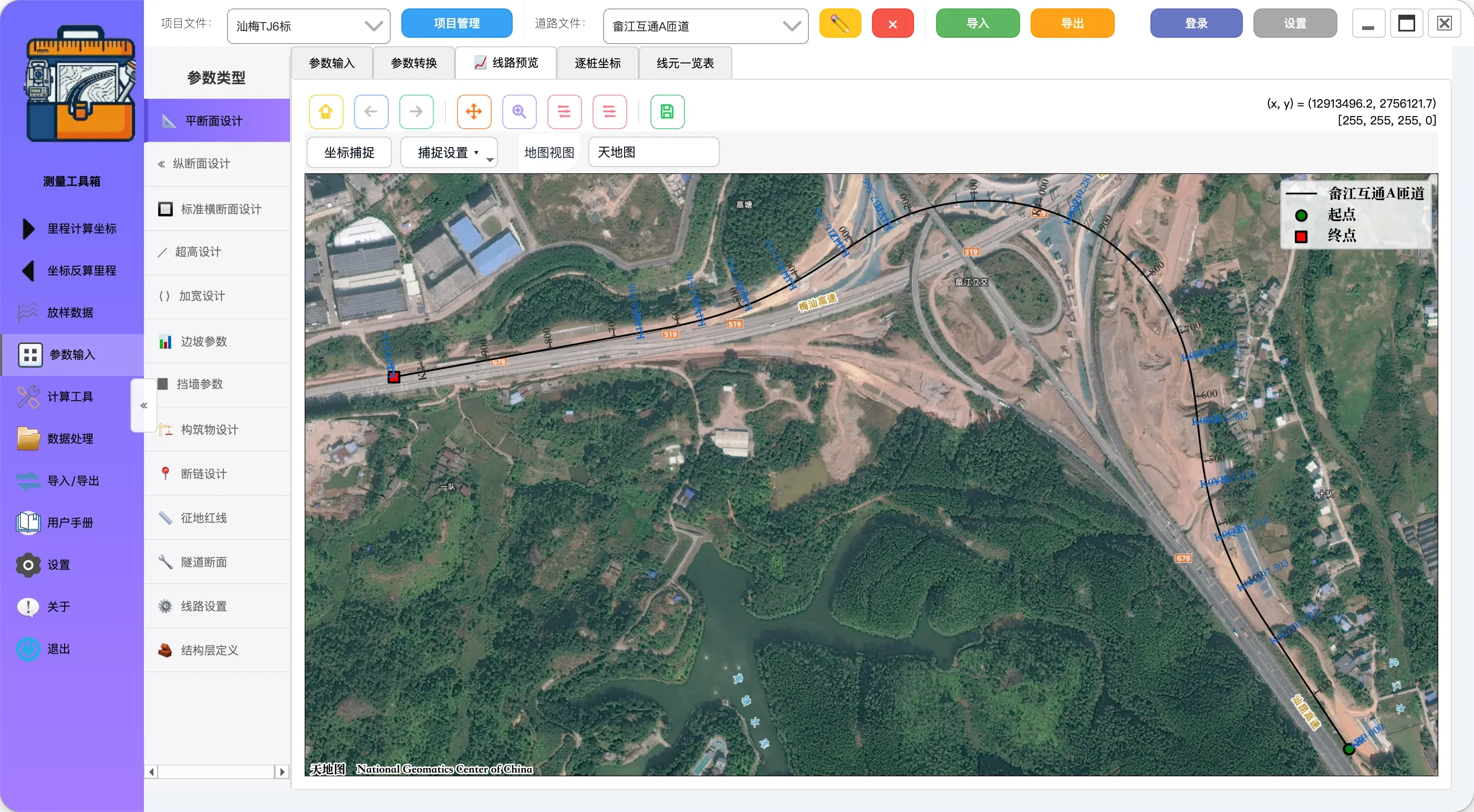Select 标准横断面设计 parameter type

217,209
